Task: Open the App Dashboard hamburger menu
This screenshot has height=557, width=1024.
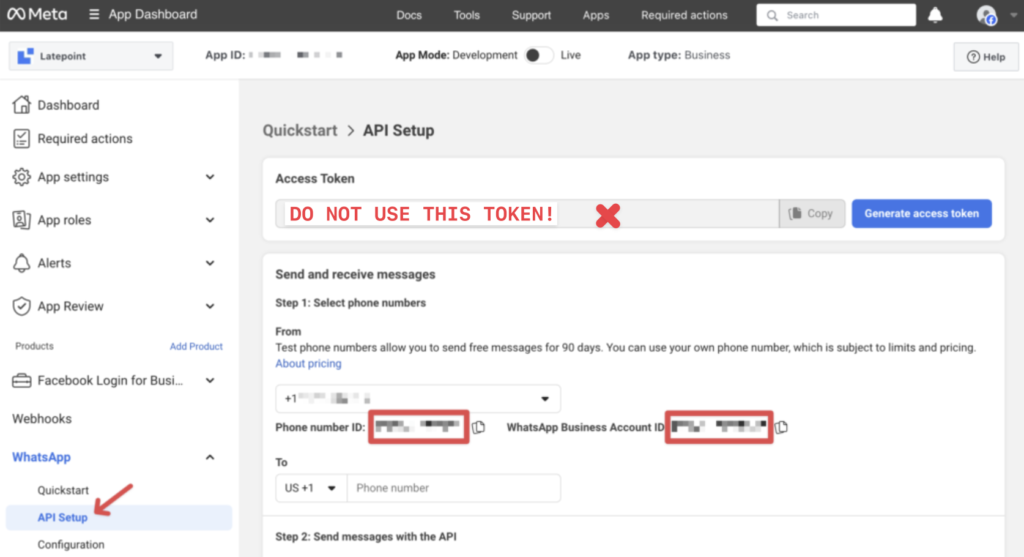Action: [94, 14]
